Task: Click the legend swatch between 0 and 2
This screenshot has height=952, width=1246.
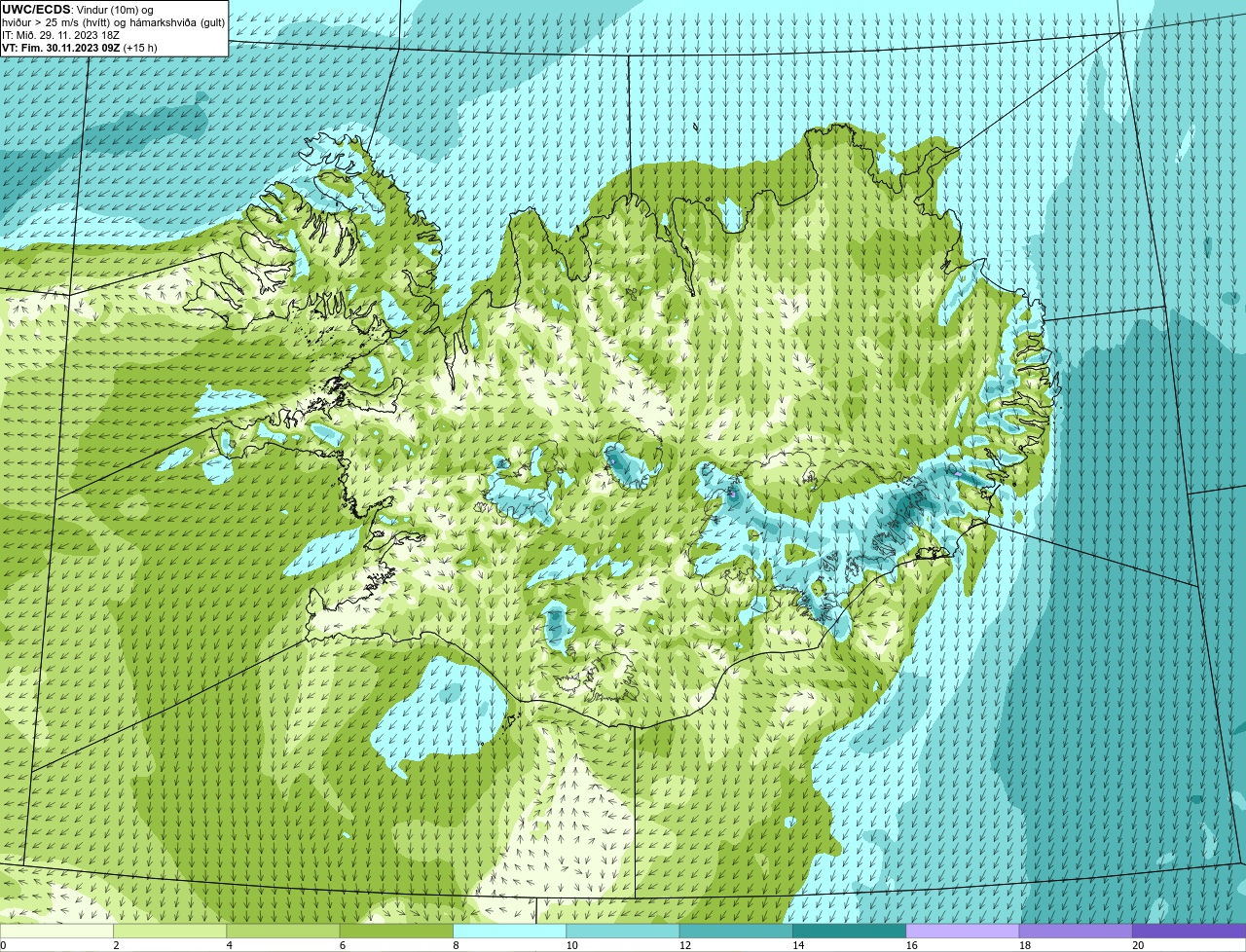Action: tap(56, 931)
